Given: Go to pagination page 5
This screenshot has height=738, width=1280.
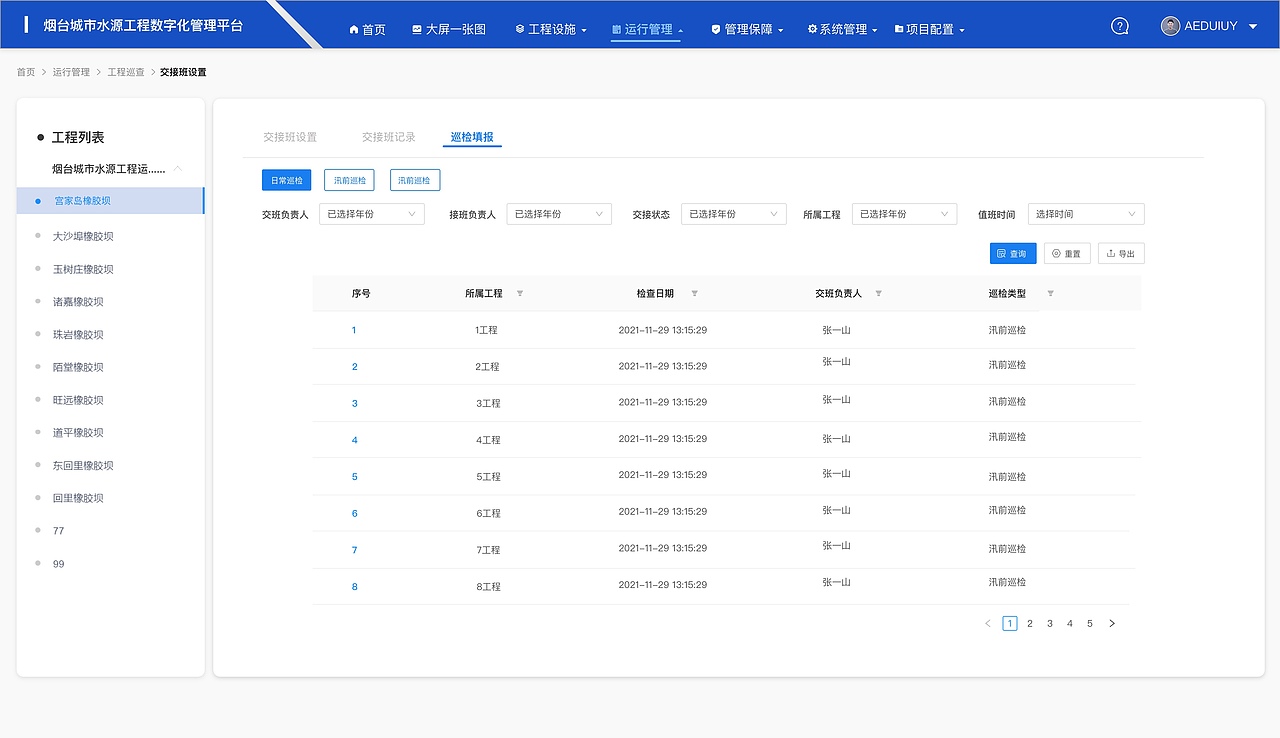Looking at the screenshot, I should (1090, 623).
